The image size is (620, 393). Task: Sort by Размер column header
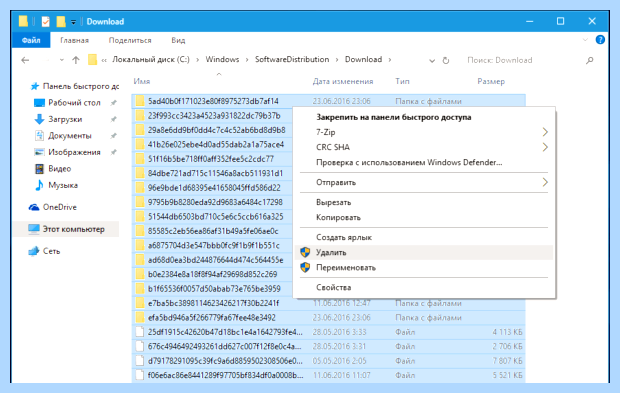click(x=491, y=81)
